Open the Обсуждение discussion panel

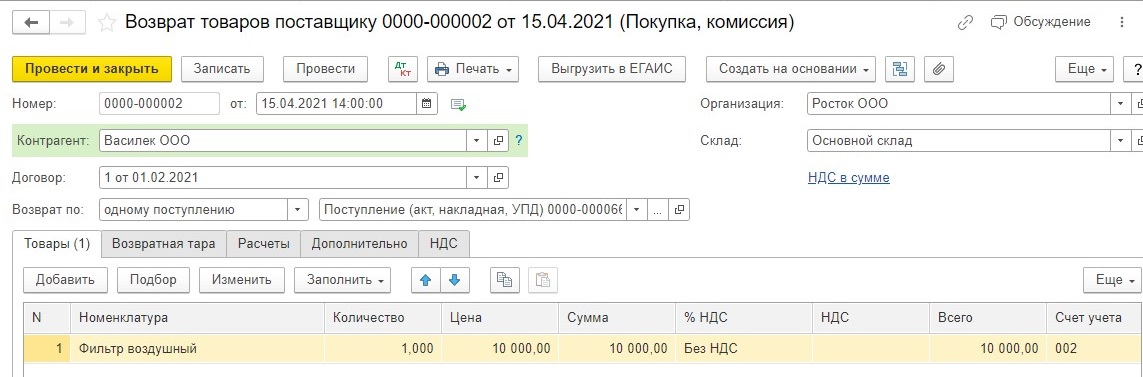coord(1040,22)
